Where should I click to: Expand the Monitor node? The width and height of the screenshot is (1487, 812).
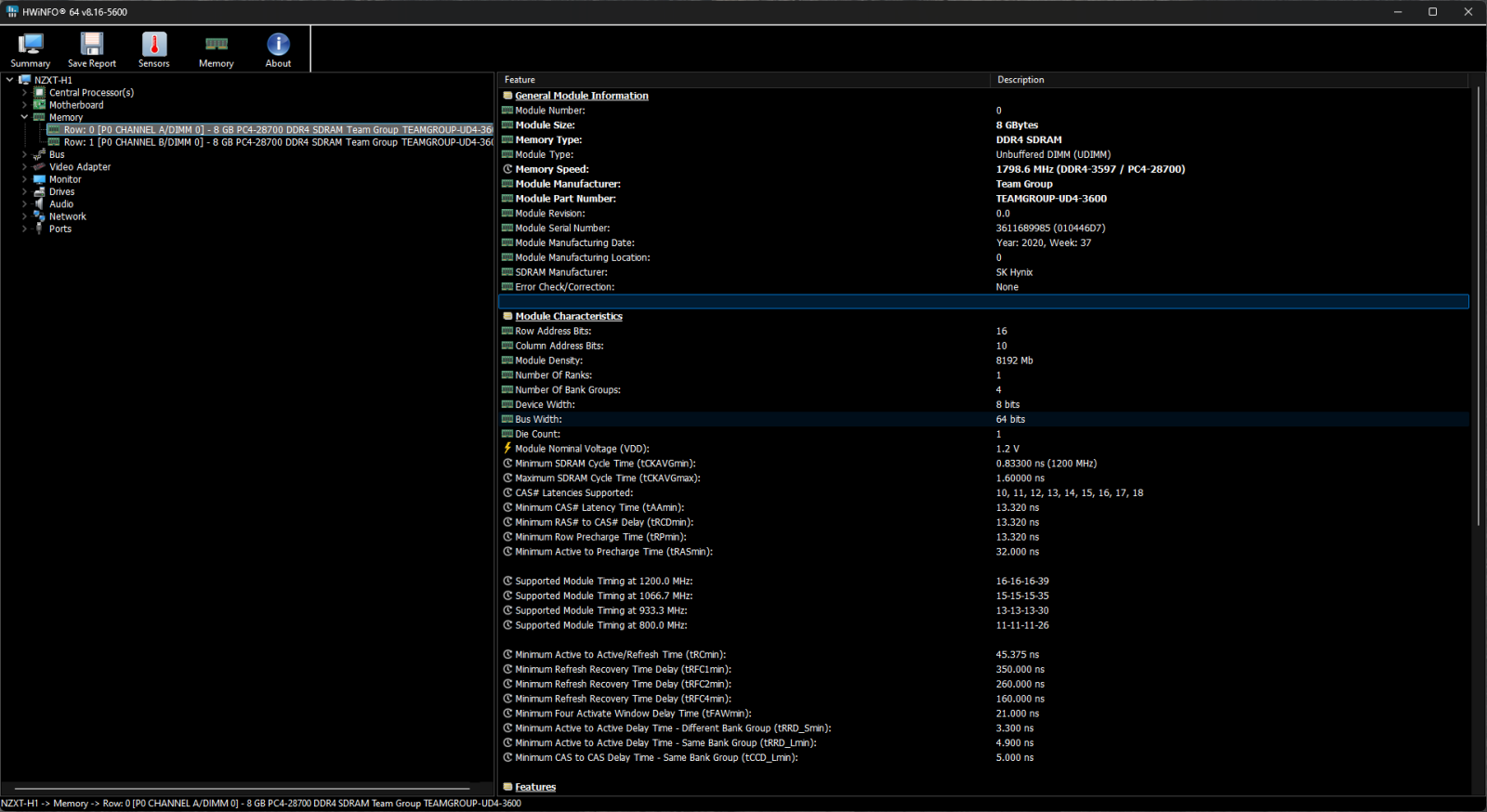[x=24, y=179]
